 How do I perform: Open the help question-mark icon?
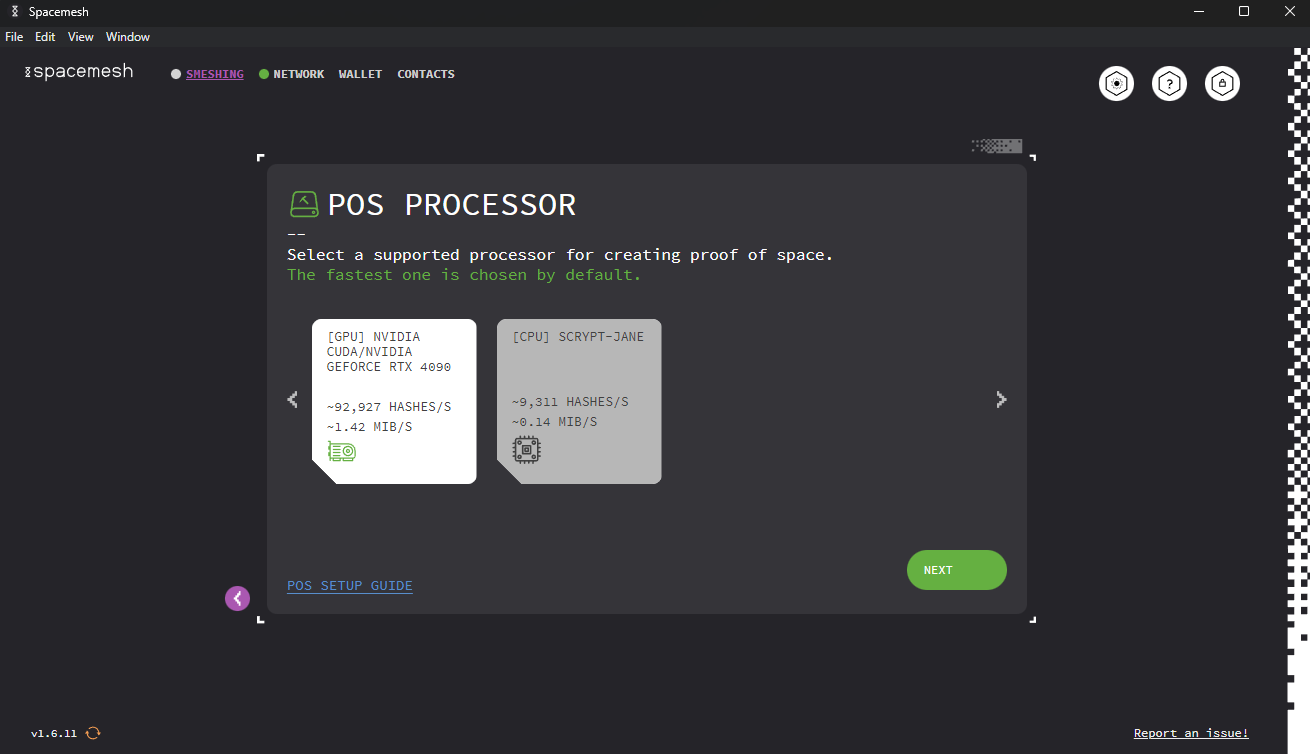[x=1169, y=84]
